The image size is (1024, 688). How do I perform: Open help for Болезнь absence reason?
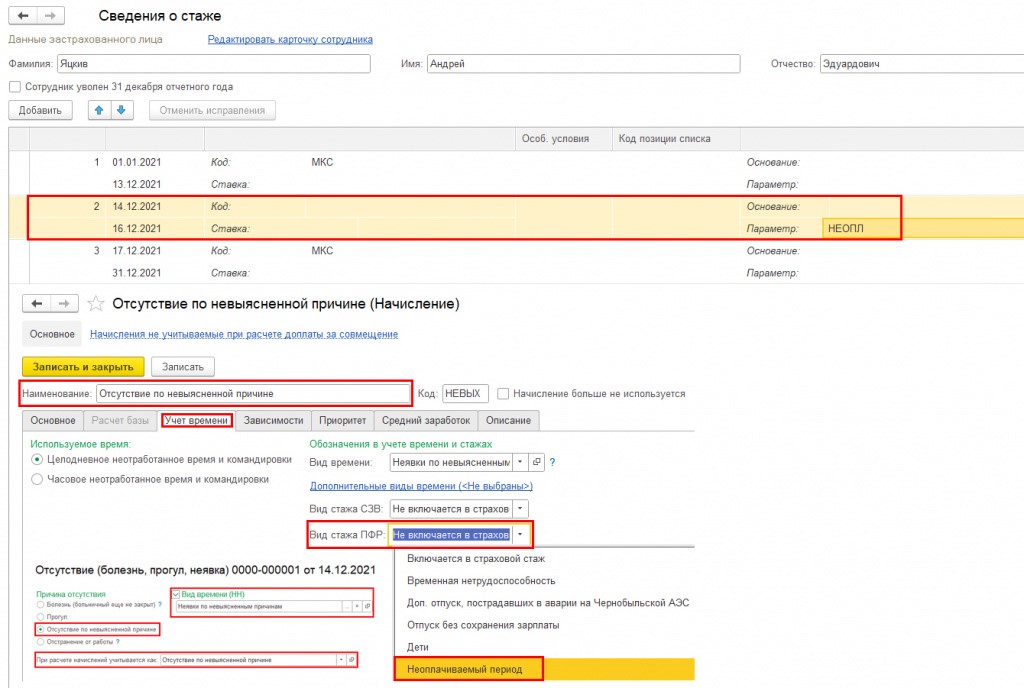pyautogui.click(x=160, y=604)
